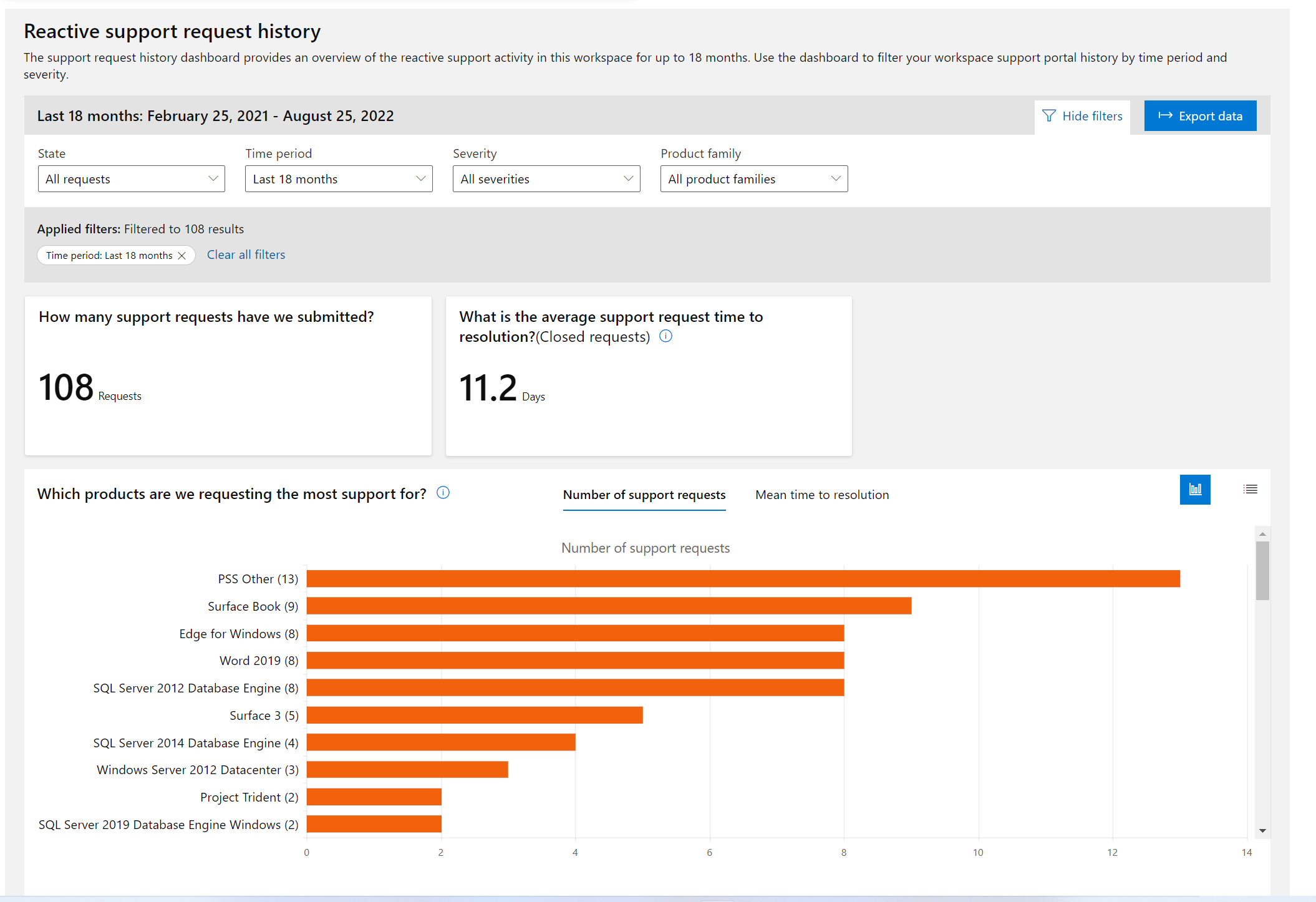Click the SQL Server 2014 Database Engine bar
The height and width of the screenshot is (902, 1316).
(441, 742)
